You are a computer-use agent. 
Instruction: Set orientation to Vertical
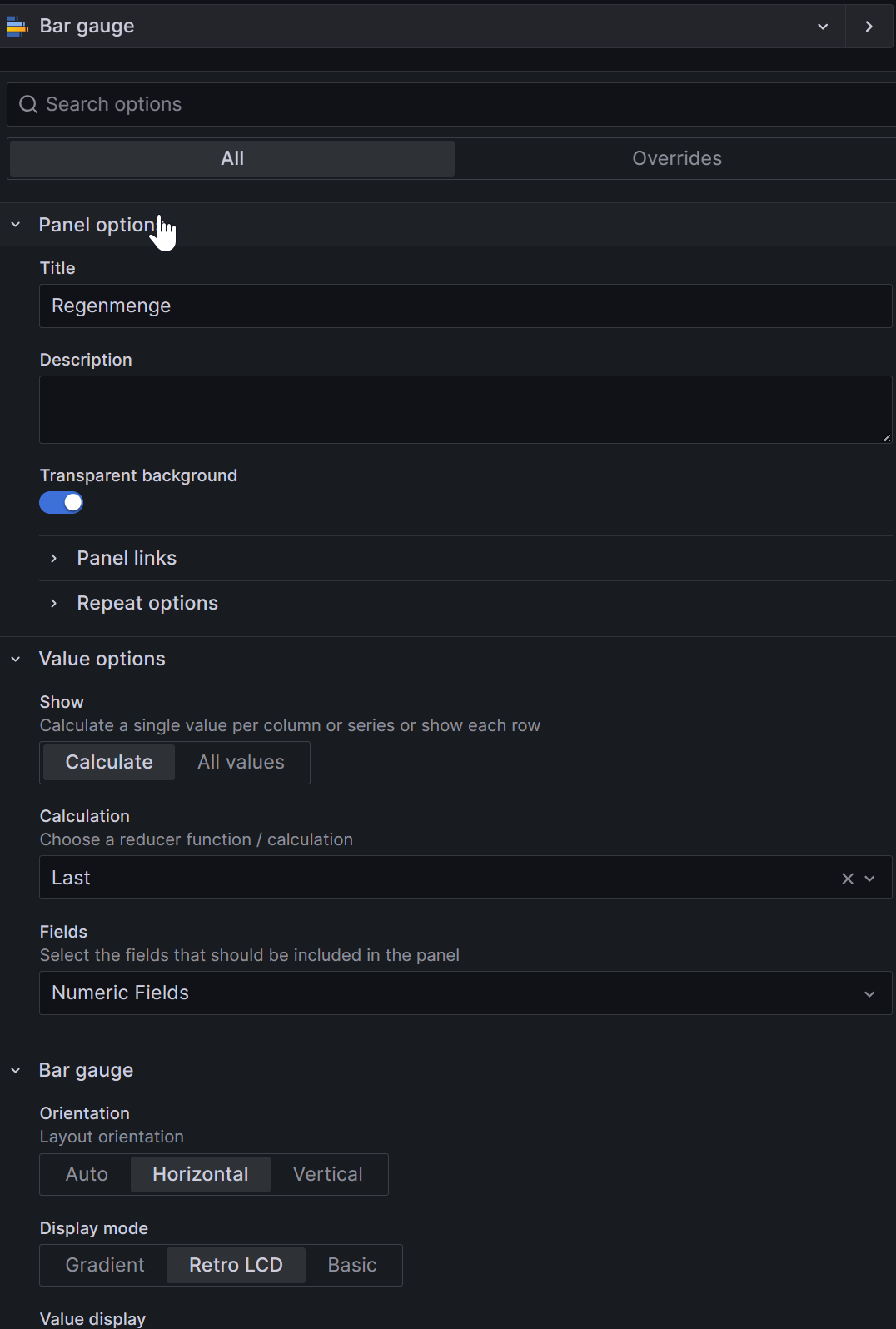pos(327,1174)
